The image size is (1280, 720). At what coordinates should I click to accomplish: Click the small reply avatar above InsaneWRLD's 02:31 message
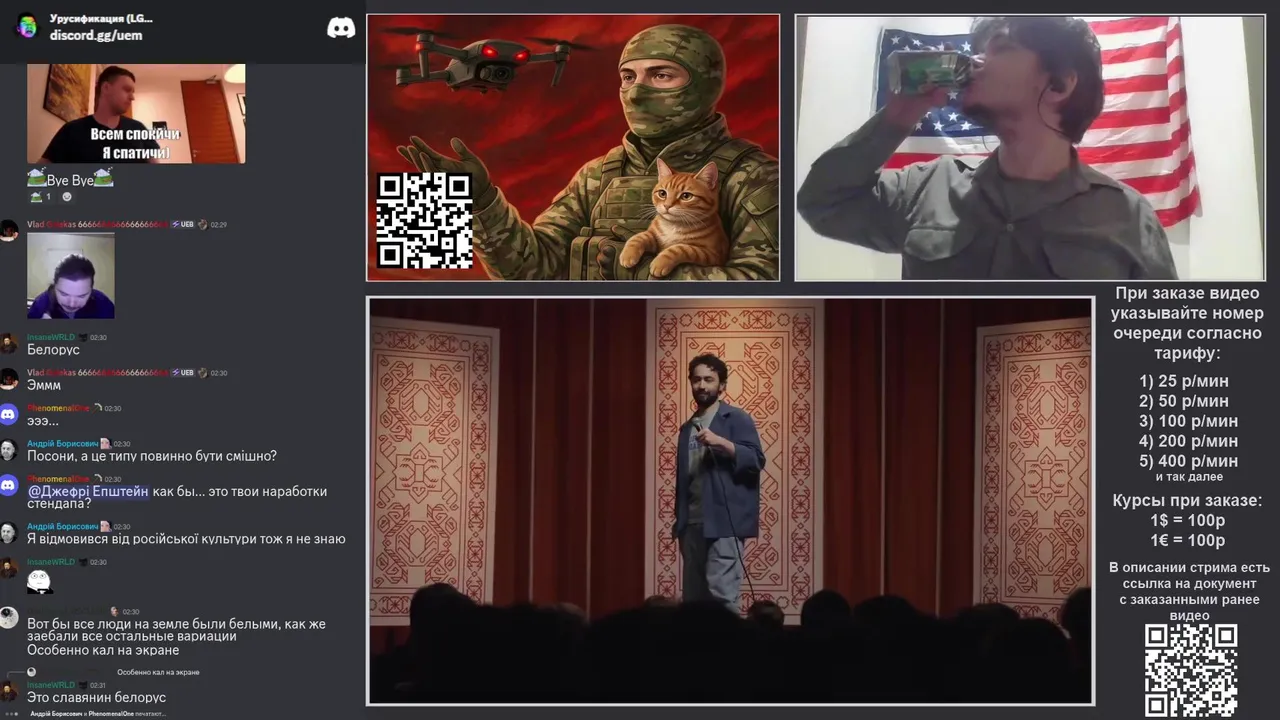click(x=31, y=672)
